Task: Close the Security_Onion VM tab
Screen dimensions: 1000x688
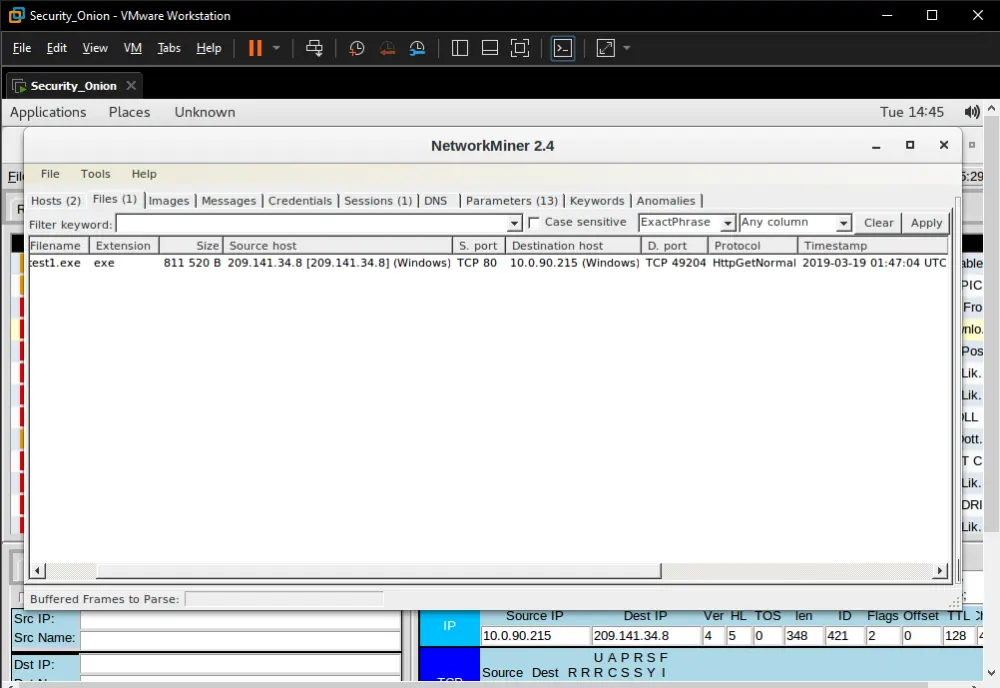Action: pos(131,85)
